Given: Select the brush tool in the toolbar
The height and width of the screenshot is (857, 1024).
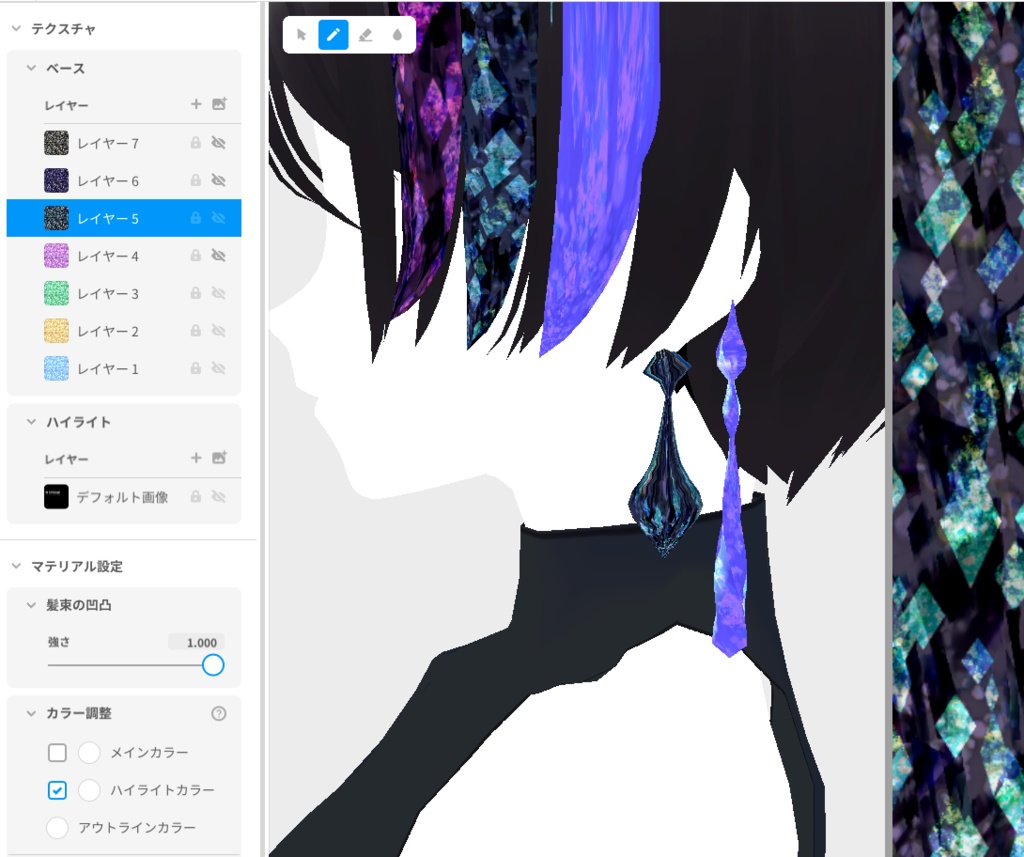Looking at the screenshot, I should click(333, 34).
